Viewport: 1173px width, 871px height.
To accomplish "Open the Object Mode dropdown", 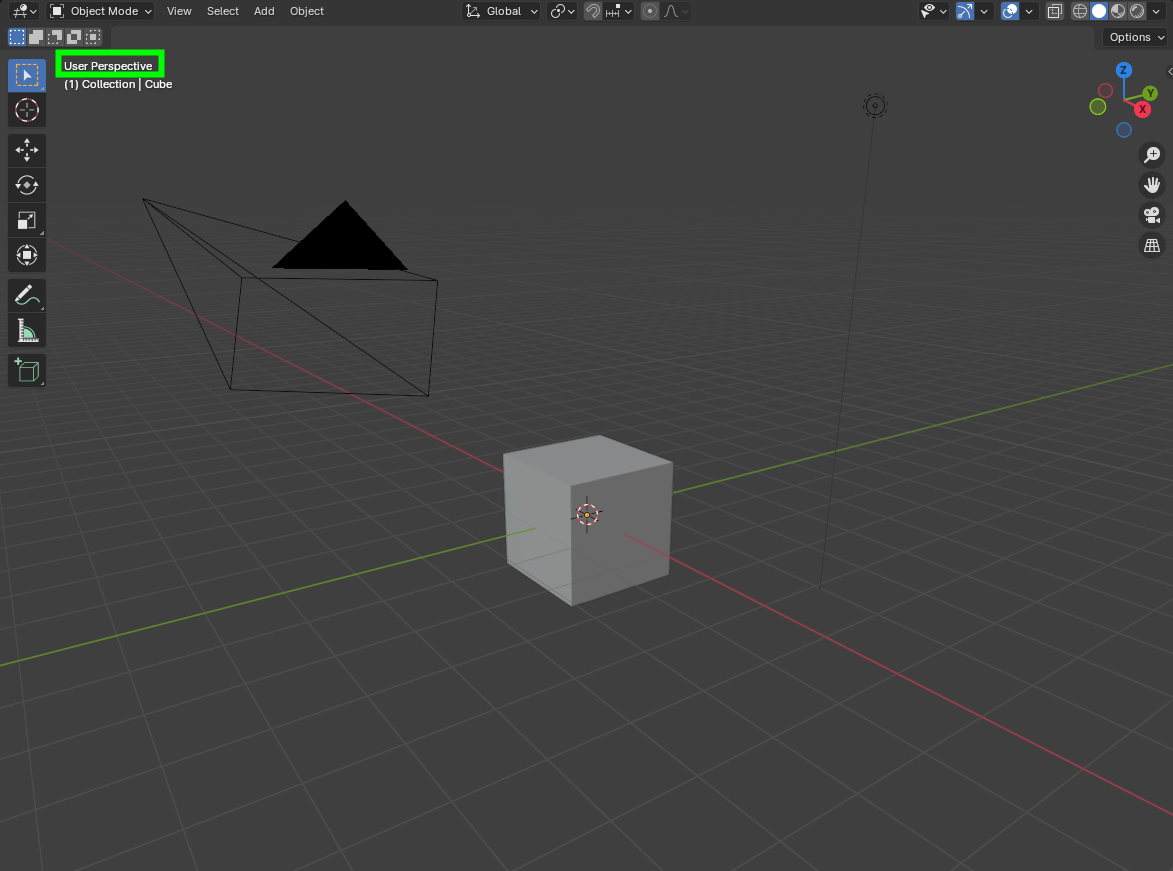I will pyautogui.click(x=99, y=11).
